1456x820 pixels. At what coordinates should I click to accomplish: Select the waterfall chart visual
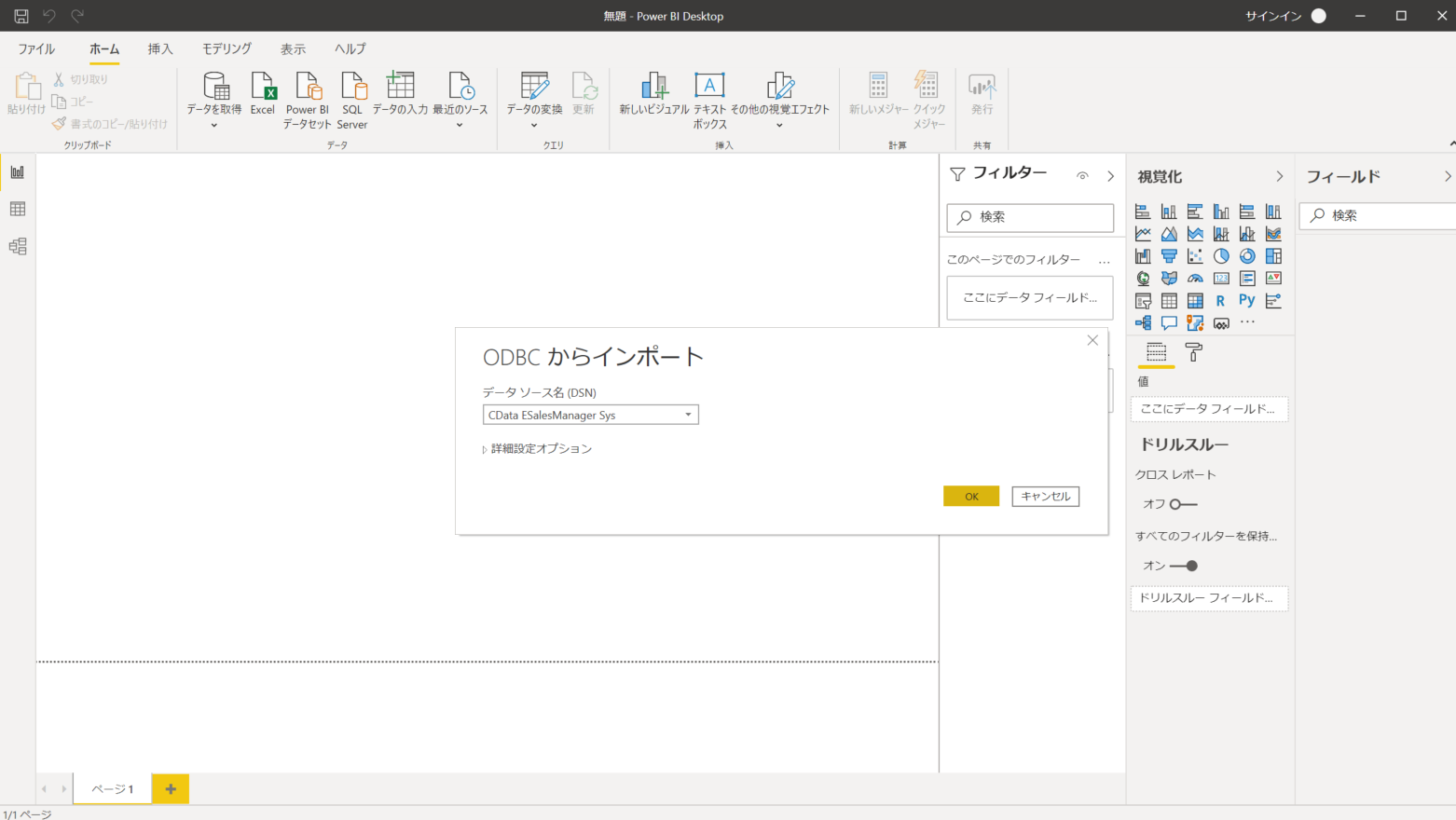tap(1143, 256)
